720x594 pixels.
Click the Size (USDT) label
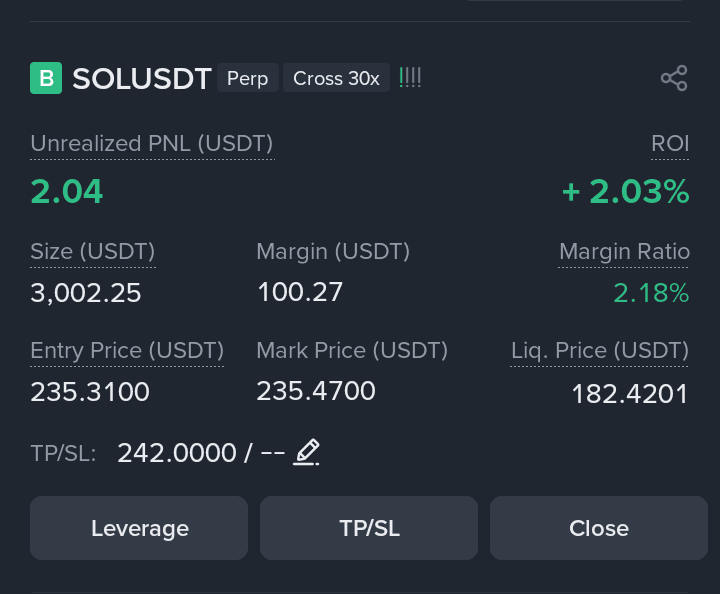[93, 252]
